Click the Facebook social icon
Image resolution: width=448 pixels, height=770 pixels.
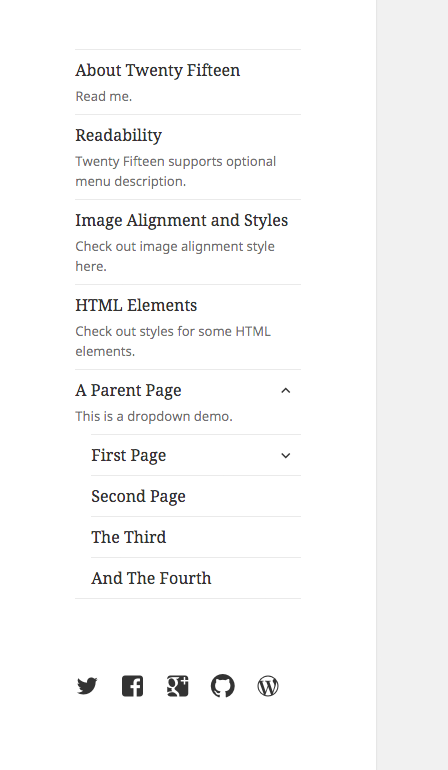tap(132, 686)
